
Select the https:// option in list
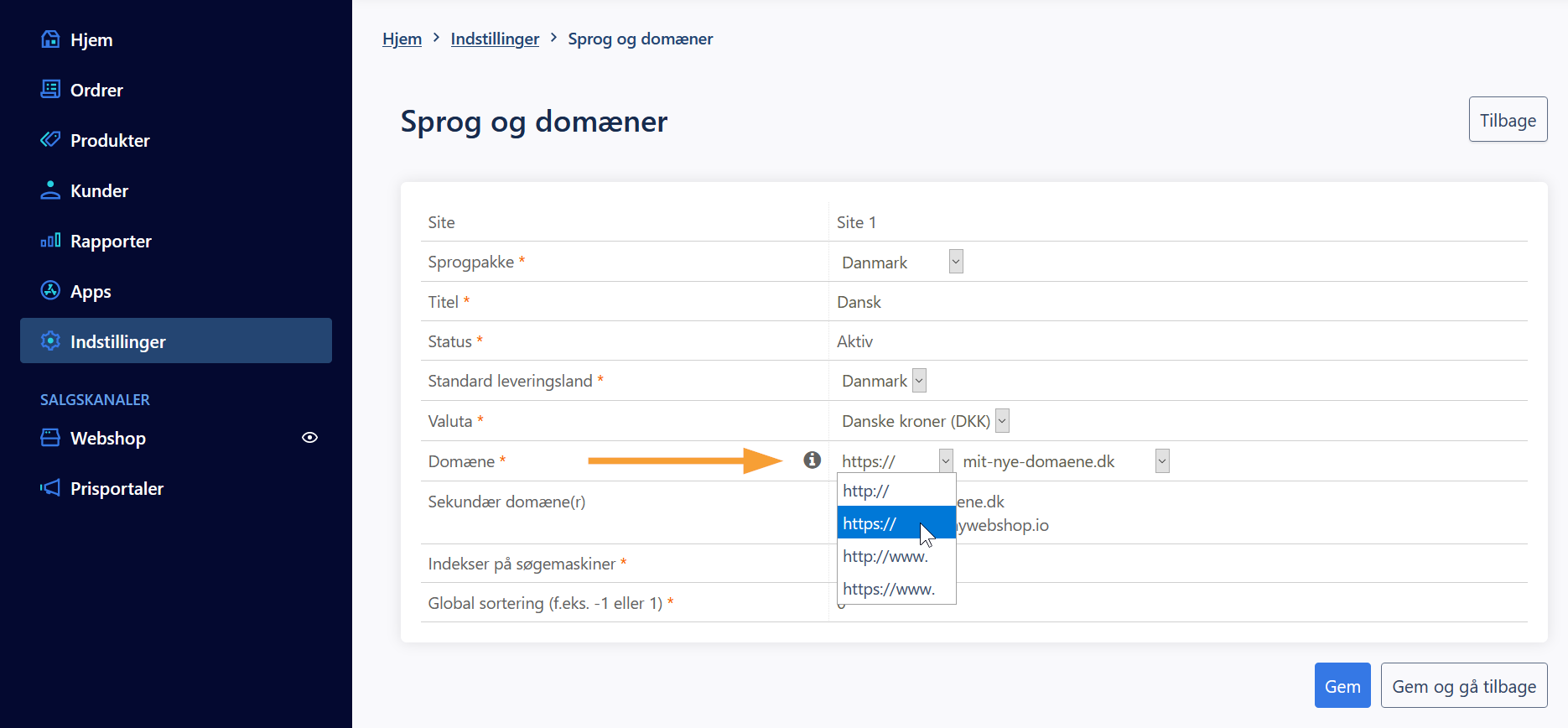tap(870, 523)
